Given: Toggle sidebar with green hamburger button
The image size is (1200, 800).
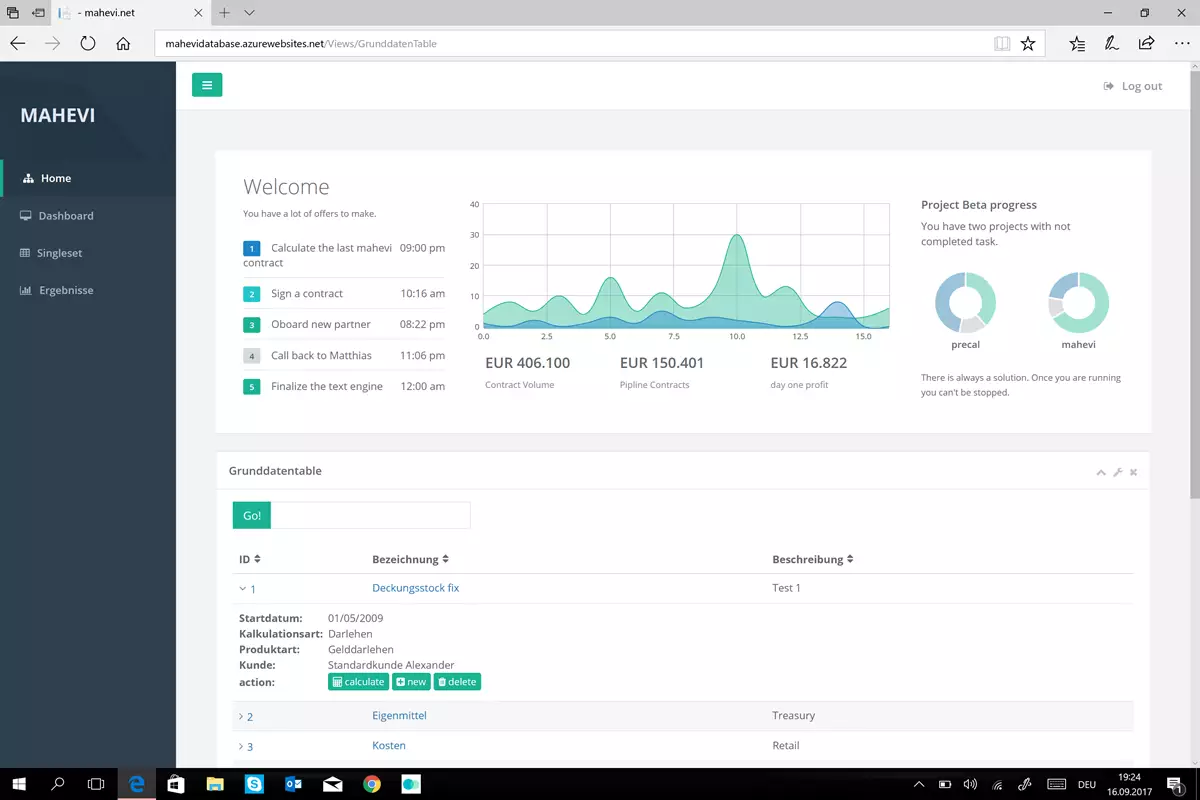Looking at the screenshot, I should 207,85.
